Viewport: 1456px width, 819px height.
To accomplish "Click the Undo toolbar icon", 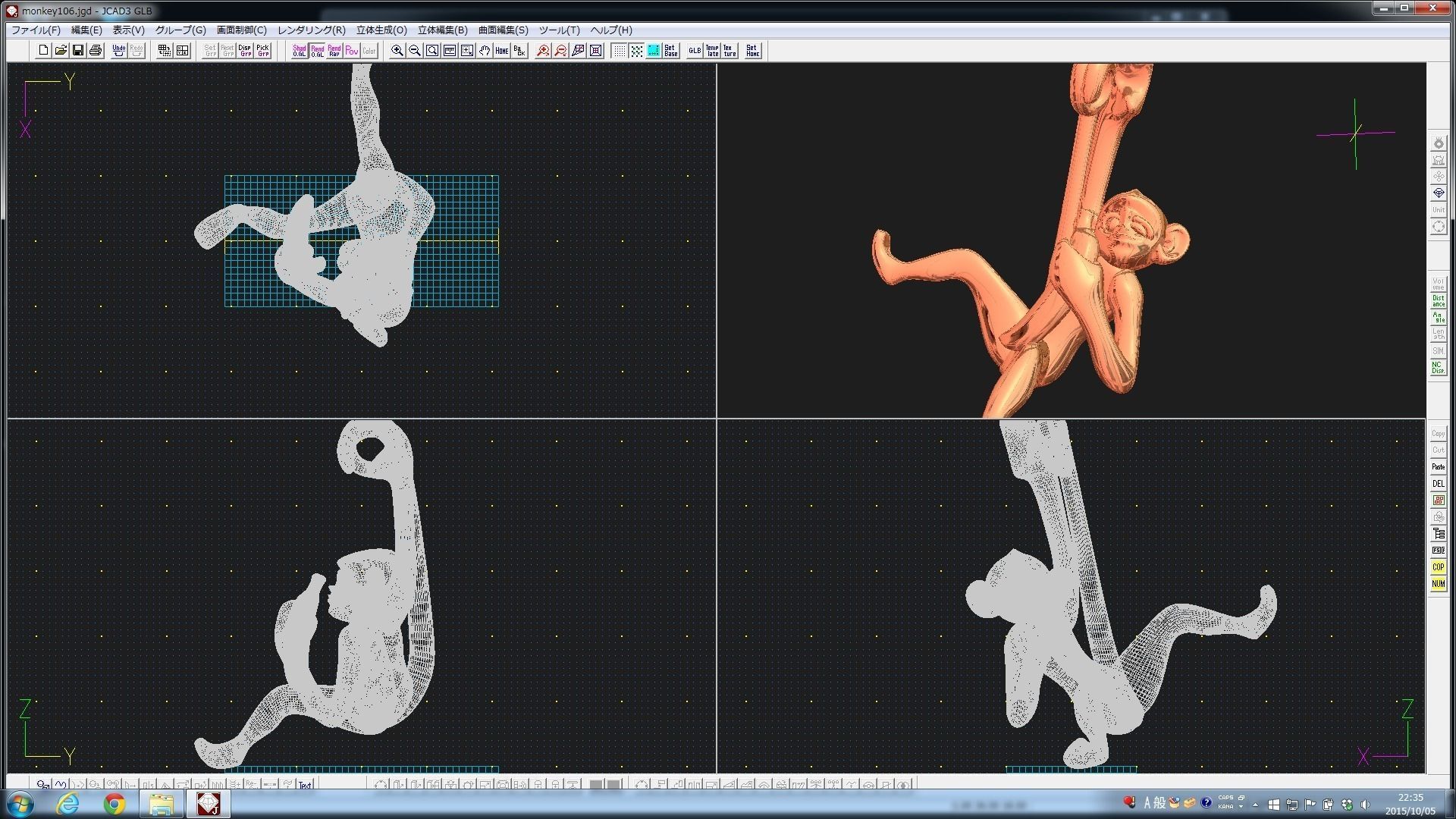I will pos(119,51).
